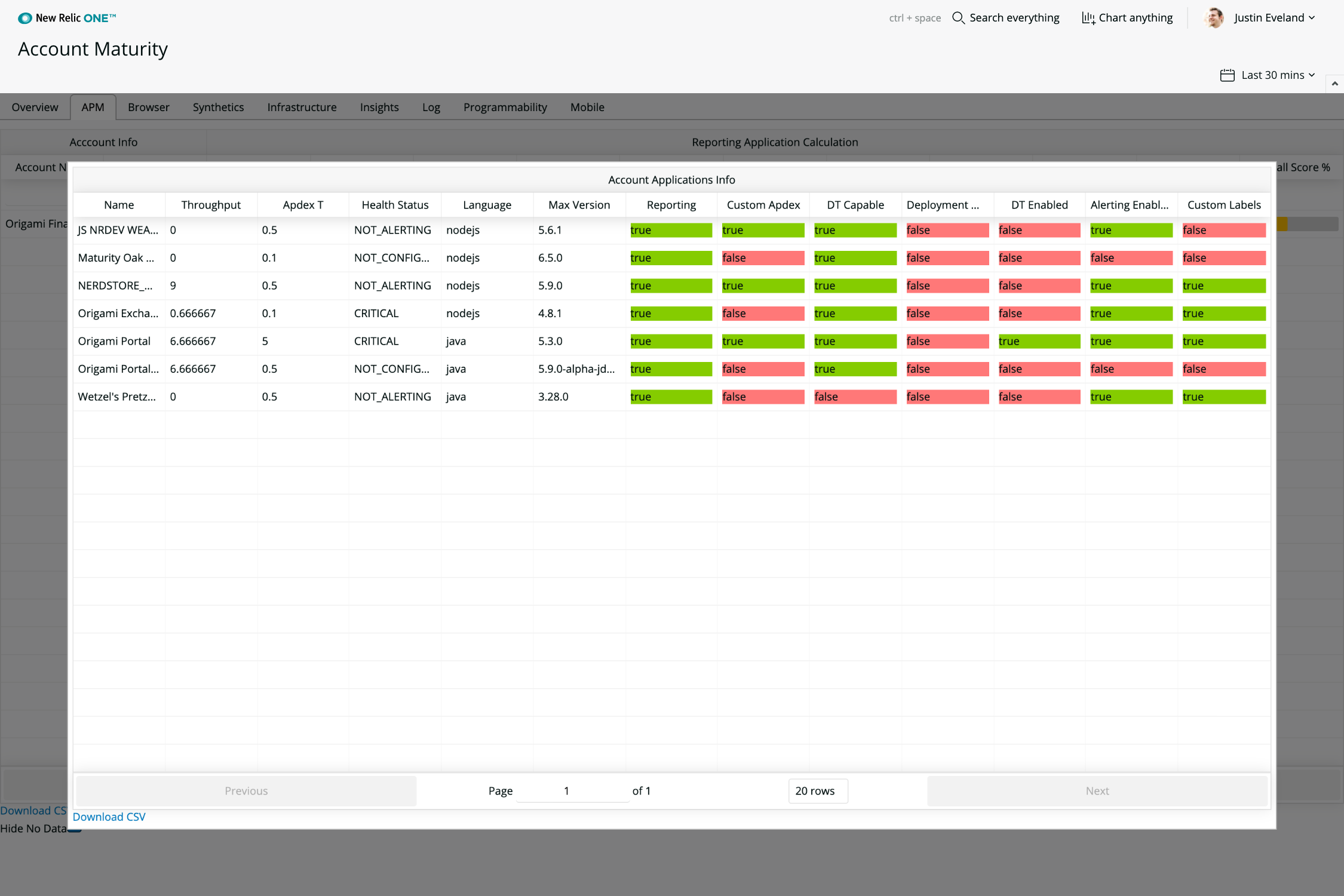Download CSV from the applications modal

(x=109, y=817)
